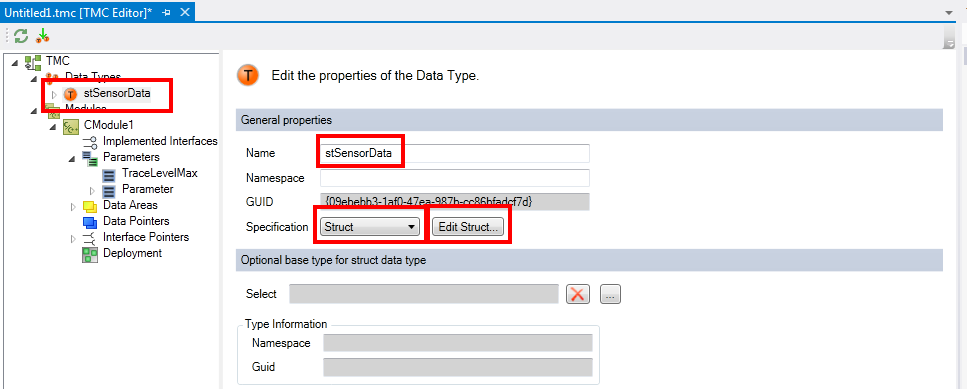Open the tab list dropdown arrow
Image resolution: width=967 pixels, height=389 pixels.
948,12
